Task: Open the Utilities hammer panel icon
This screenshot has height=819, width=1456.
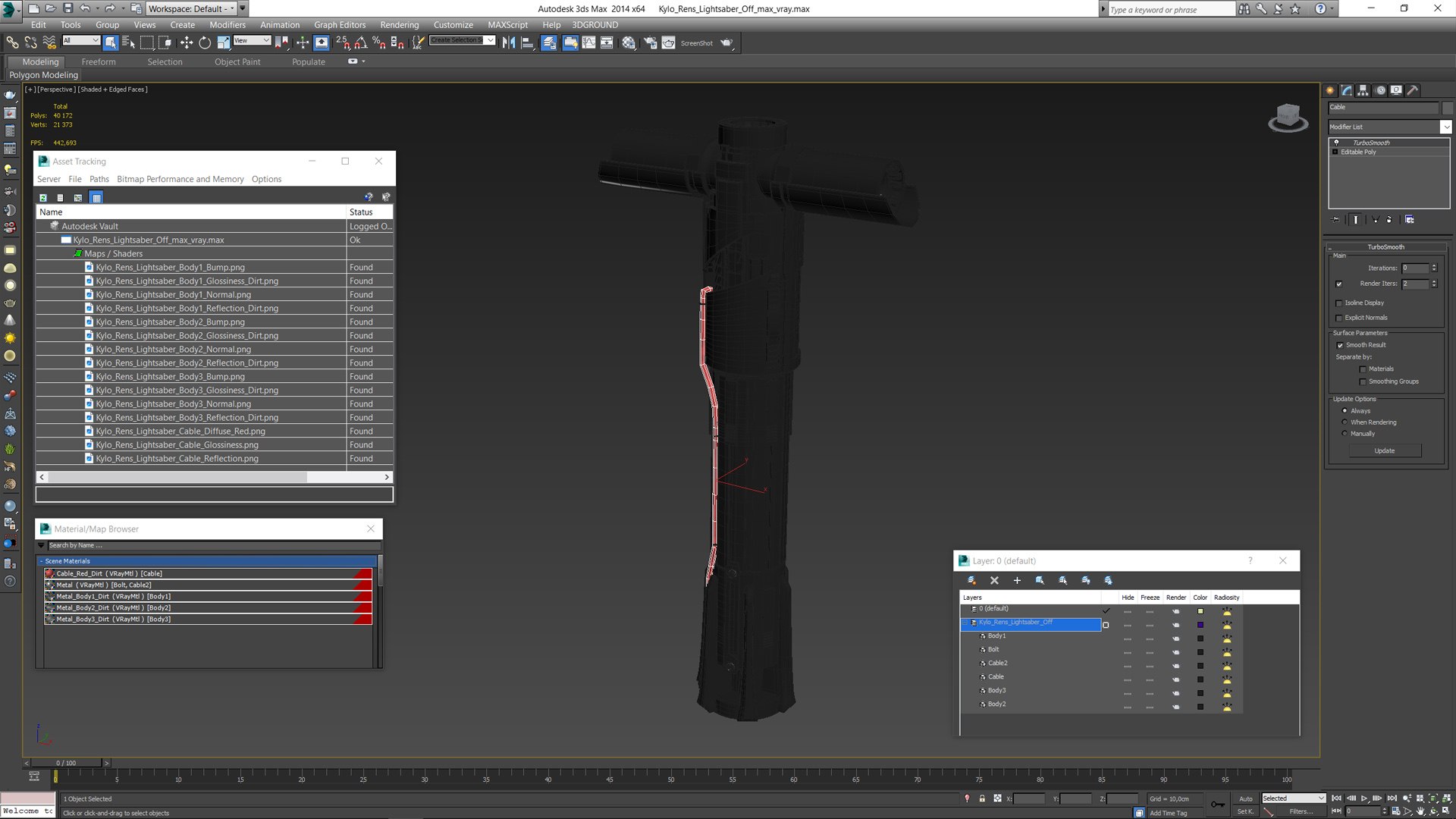Action: (1413, 90)
